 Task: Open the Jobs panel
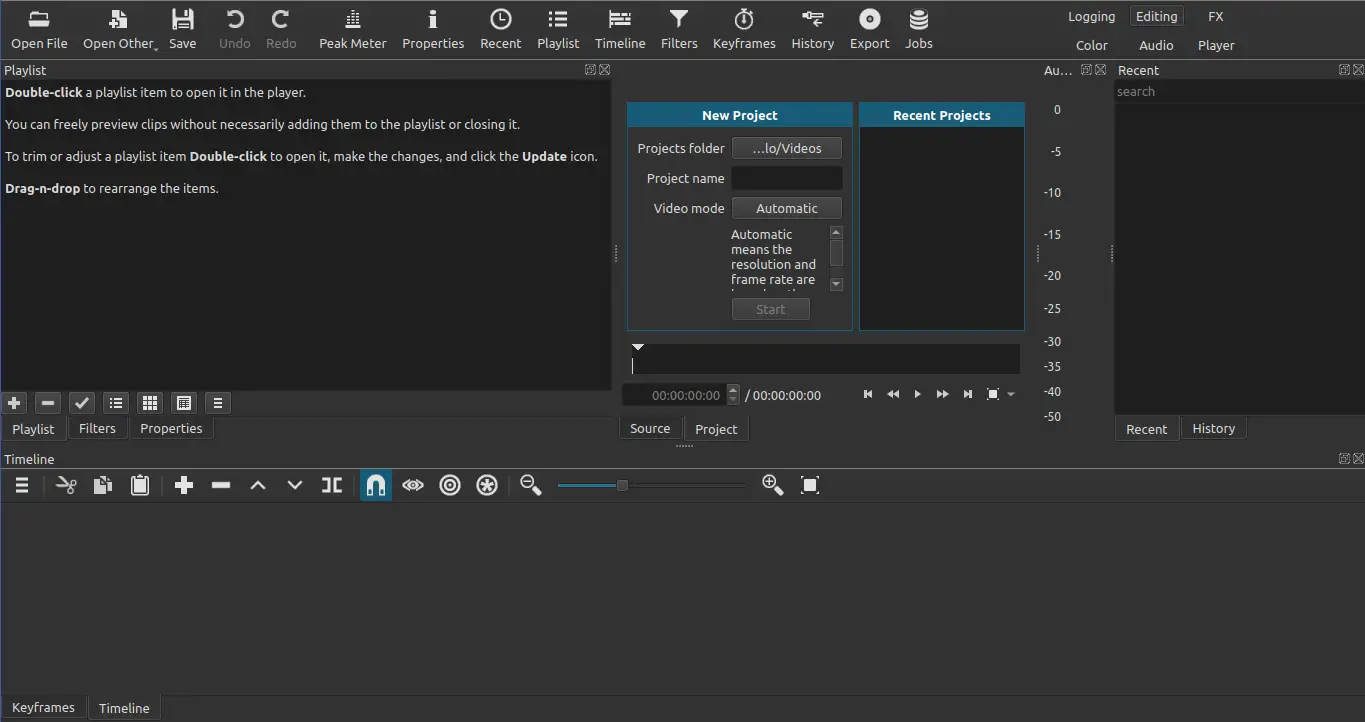click(919, 29)
